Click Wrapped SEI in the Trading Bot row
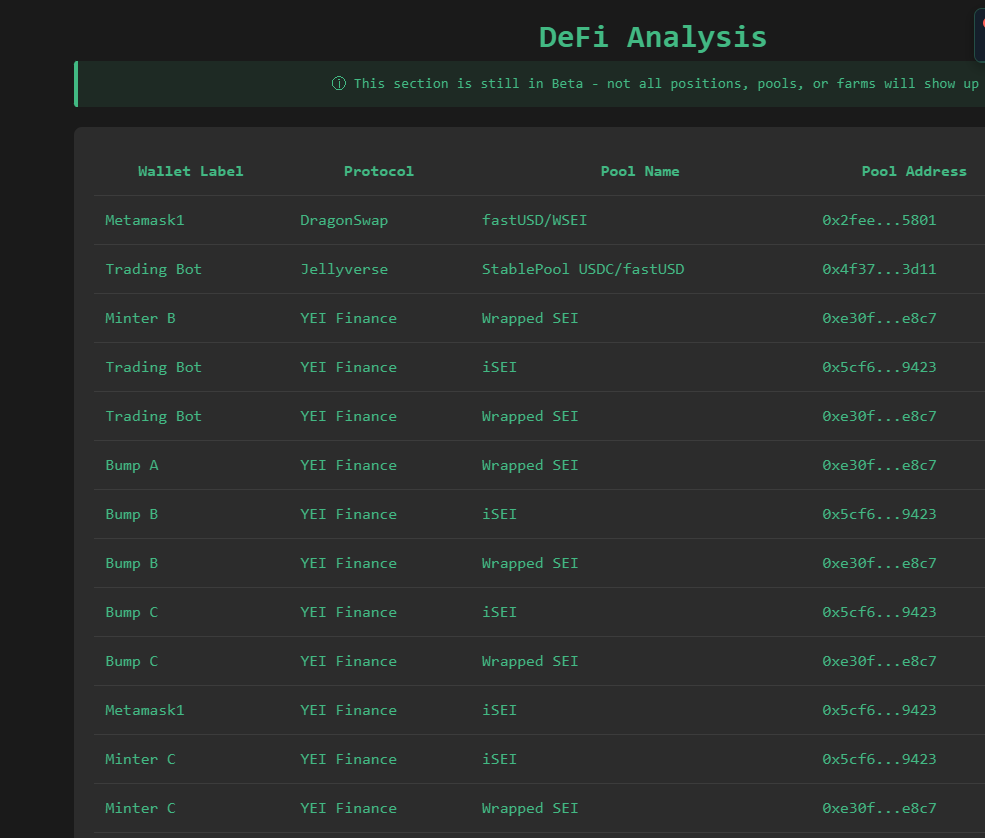Screen dimensions: 985x838 530,416
